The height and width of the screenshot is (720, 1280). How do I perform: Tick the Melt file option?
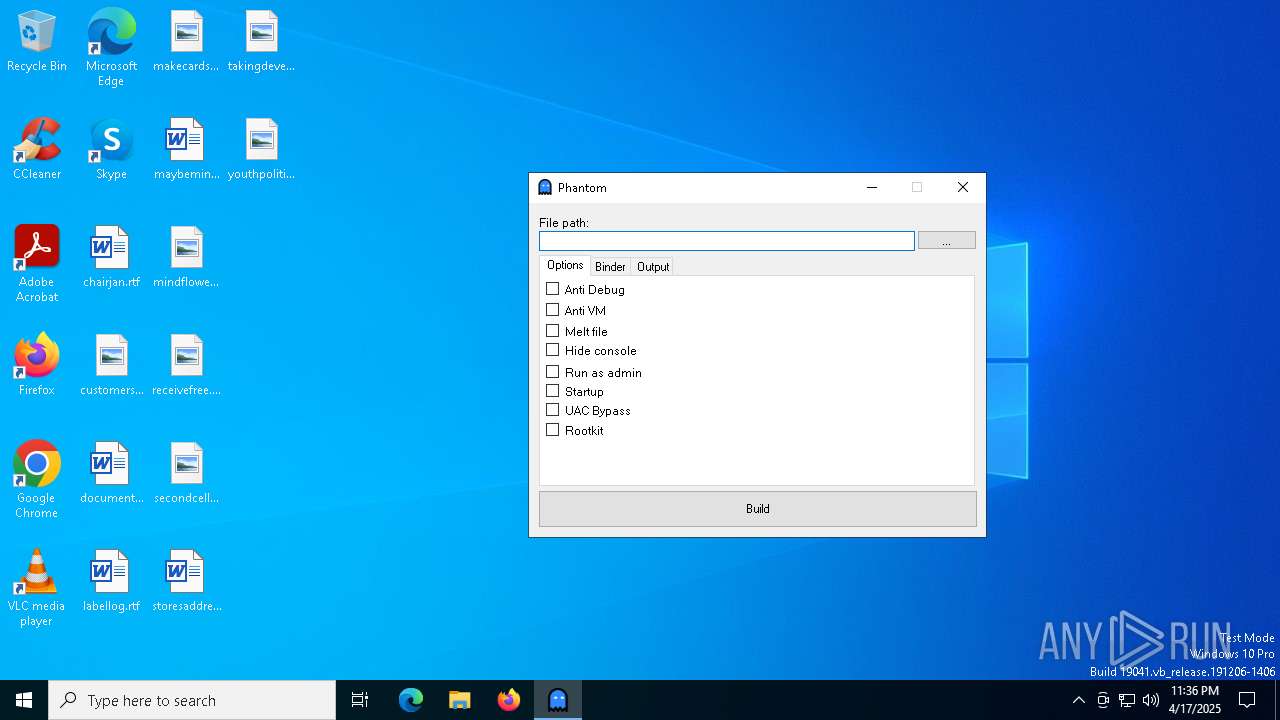pos(552,331)
